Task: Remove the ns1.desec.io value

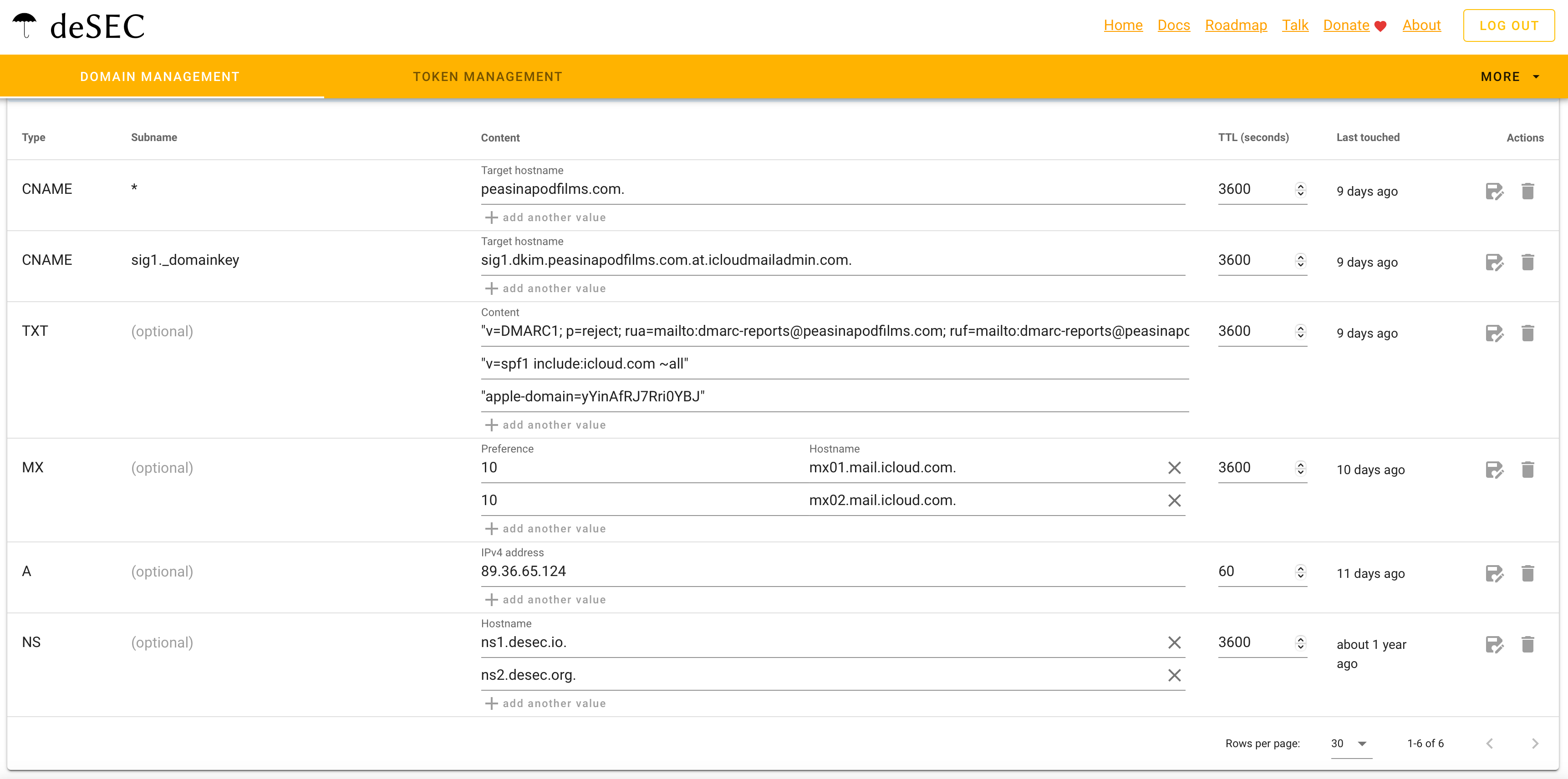Action: (x=1174, y=643)
